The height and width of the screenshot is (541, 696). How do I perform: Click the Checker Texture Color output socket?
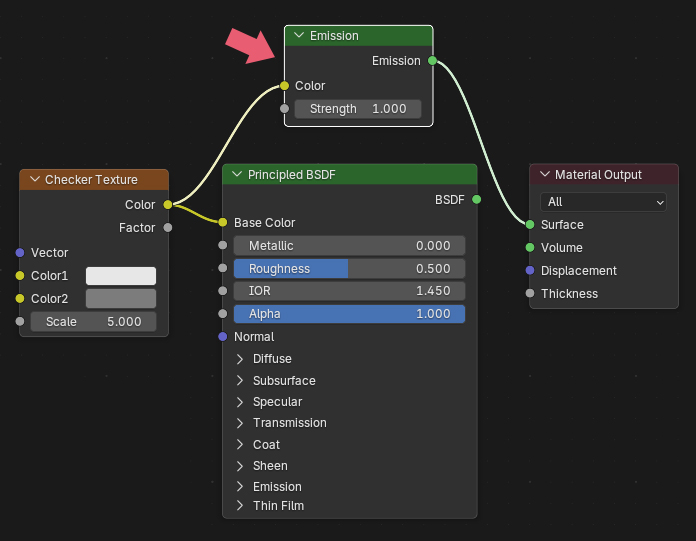(167, 205)
